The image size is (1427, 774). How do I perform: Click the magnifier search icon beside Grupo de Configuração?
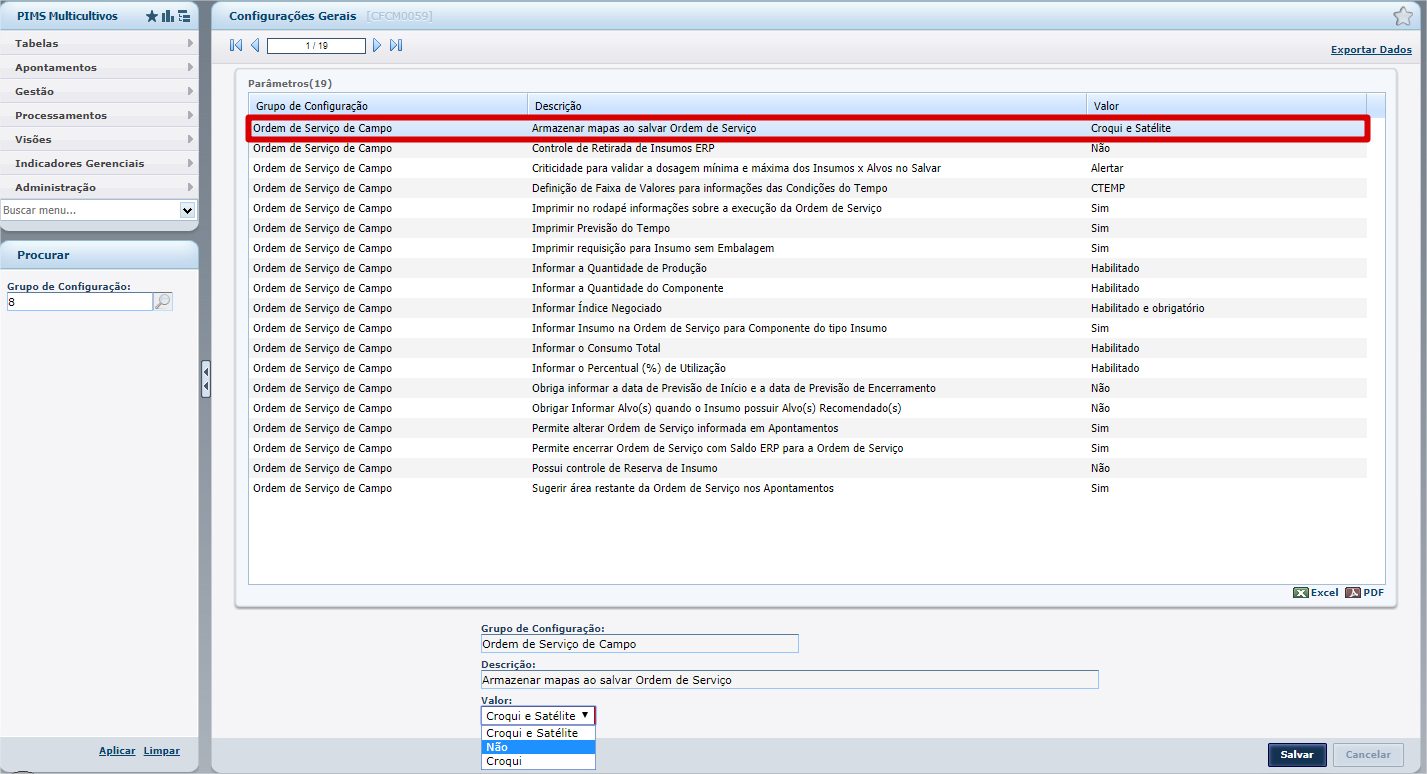tap(163, 301)
